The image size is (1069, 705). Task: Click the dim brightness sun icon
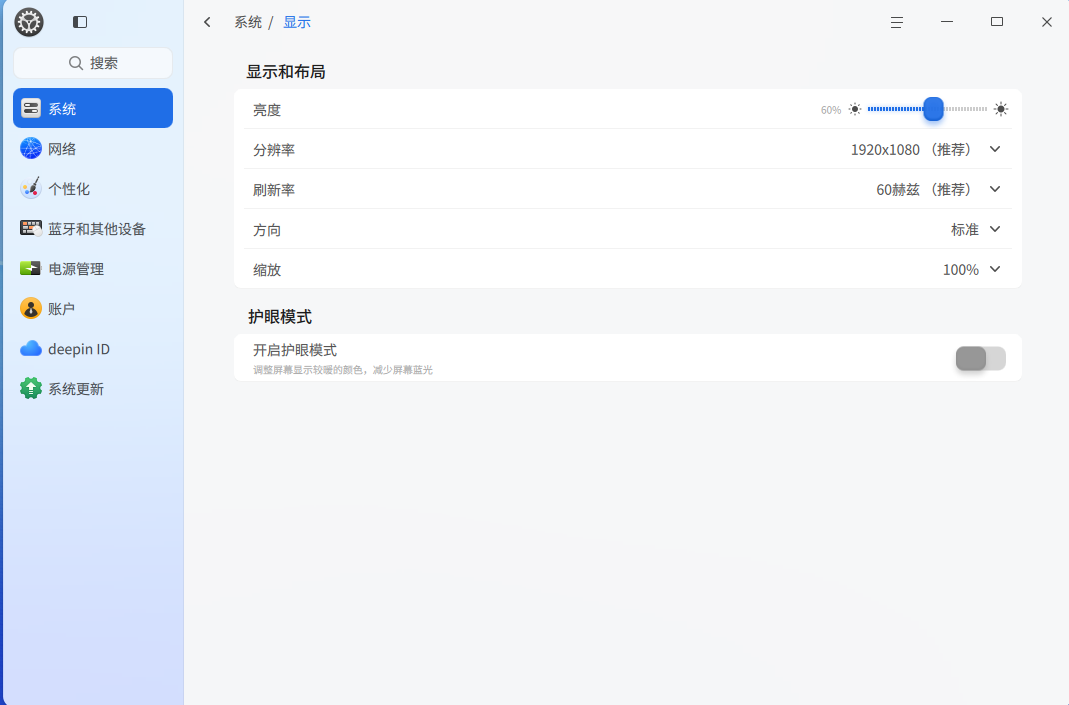[854, 109]
